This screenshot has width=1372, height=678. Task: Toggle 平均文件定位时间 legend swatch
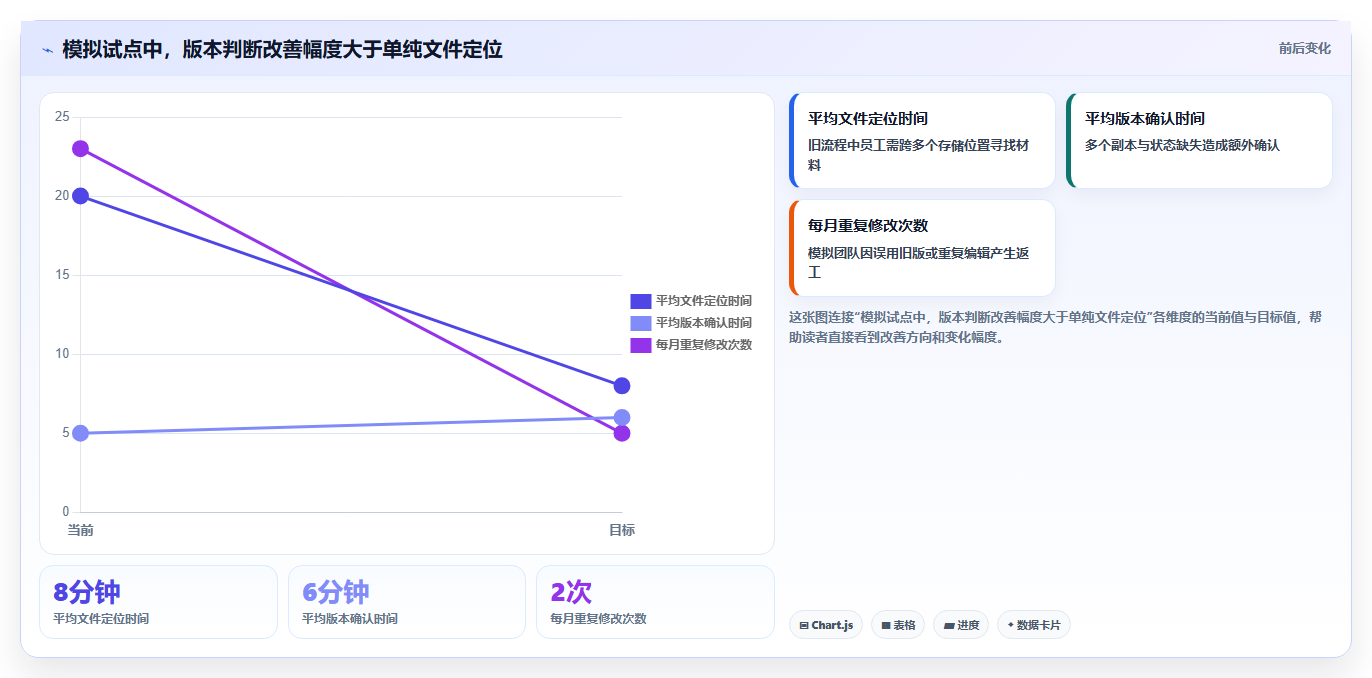click(640, 301)
